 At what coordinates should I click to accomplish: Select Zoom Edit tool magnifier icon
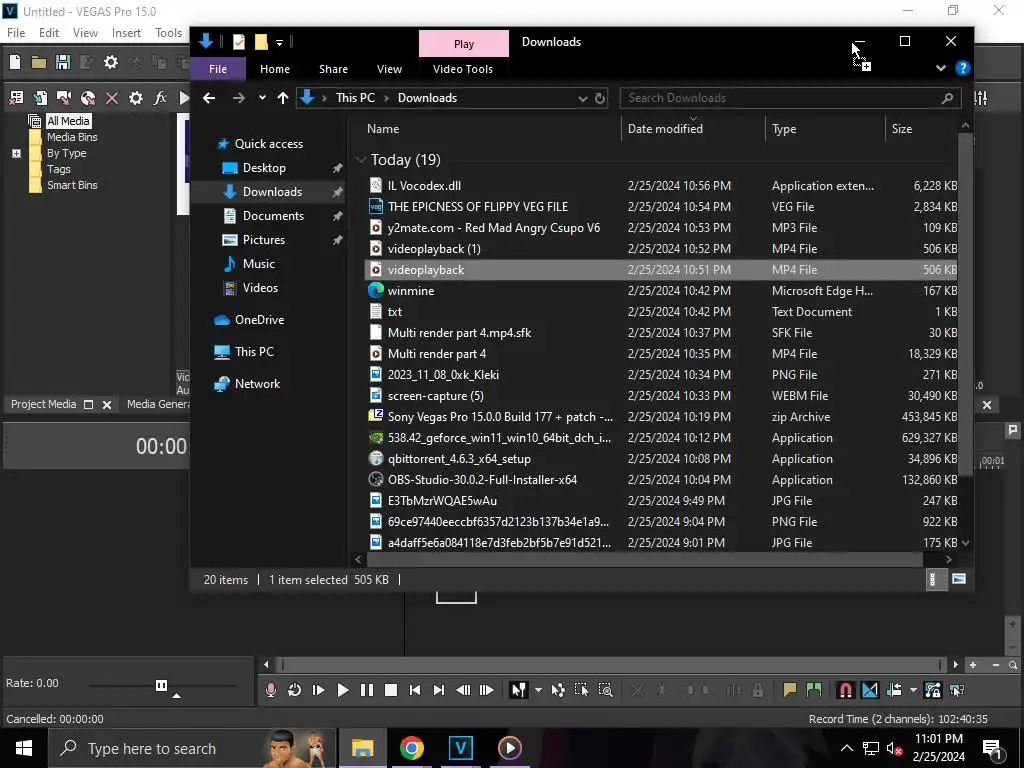[605, 690]
